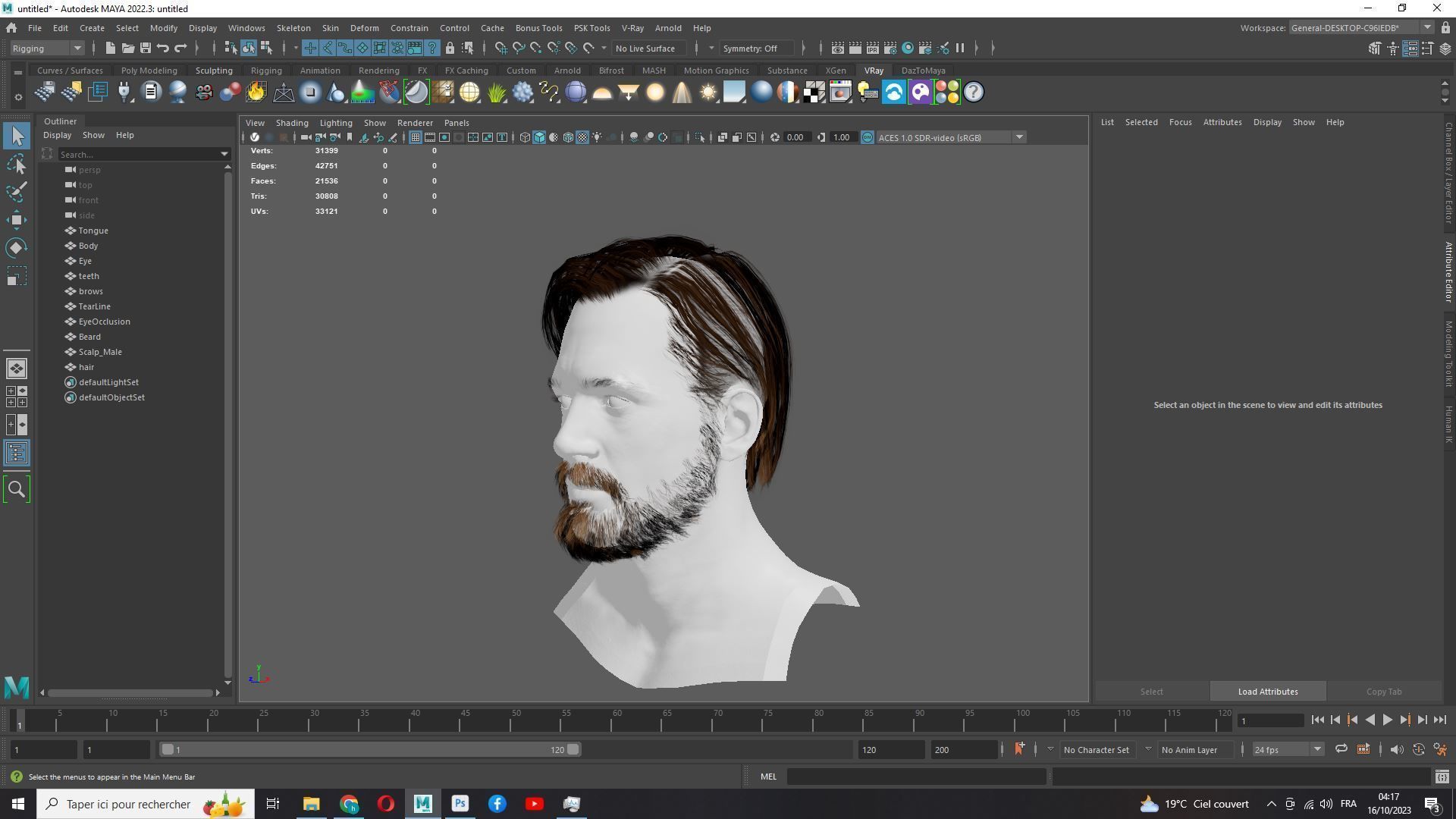Screen dimensions: 1456x819
Task: Open the Attribute Editor Focus menu
Action: click(1180, 122)
